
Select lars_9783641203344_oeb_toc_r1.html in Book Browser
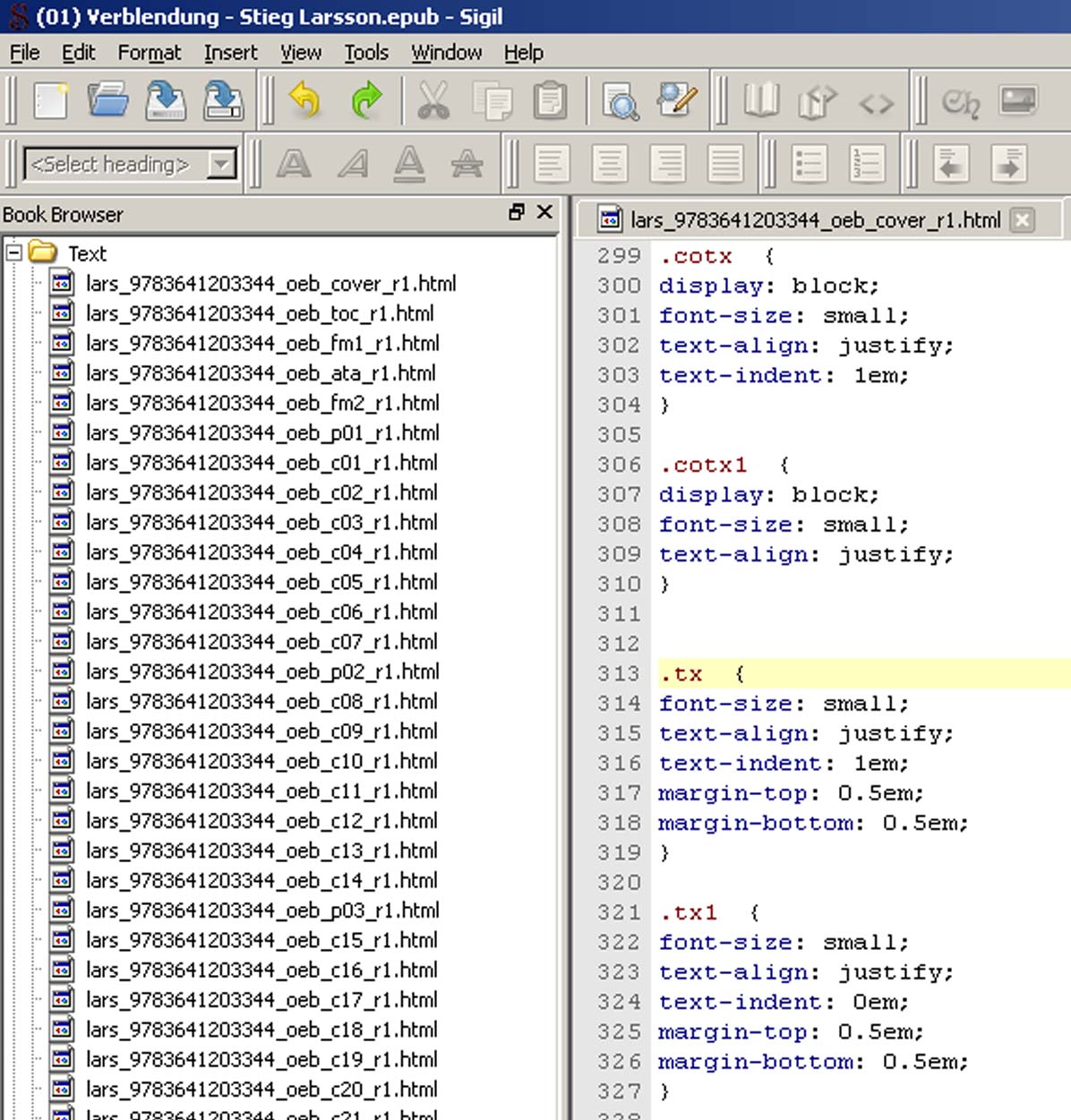[x=260, y=313]
